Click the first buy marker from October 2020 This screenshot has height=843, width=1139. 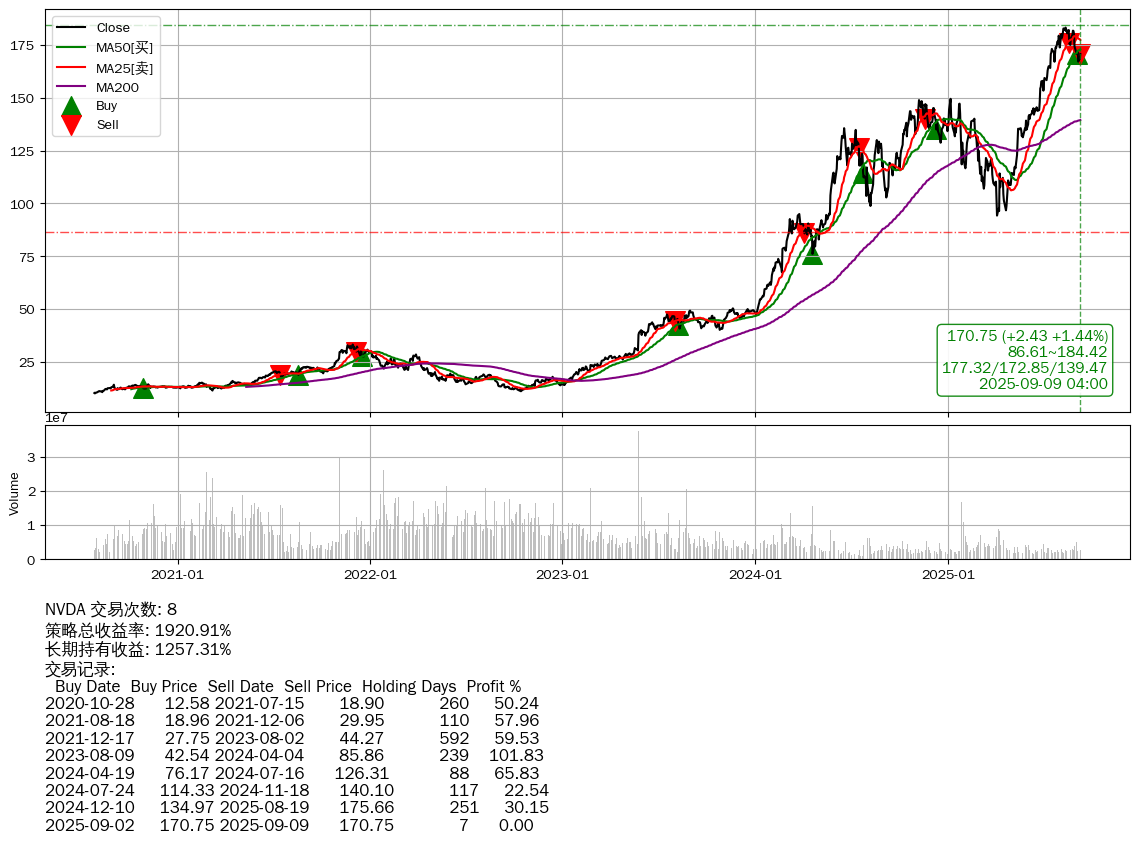pos(143,389)
